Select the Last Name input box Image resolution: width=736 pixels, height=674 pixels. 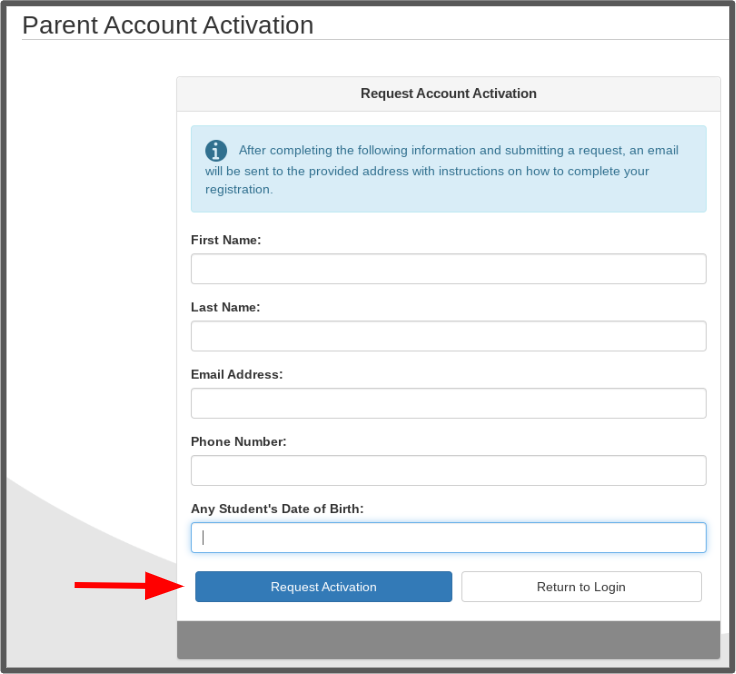tap(448, 336)
